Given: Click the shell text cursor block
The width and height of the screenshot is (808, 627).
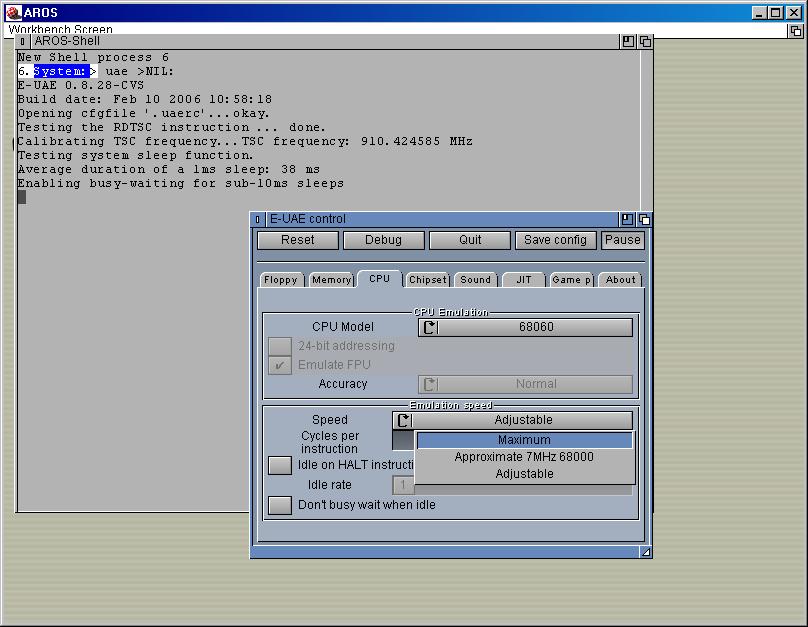Looking at the screenshot, I should point(22,197).
